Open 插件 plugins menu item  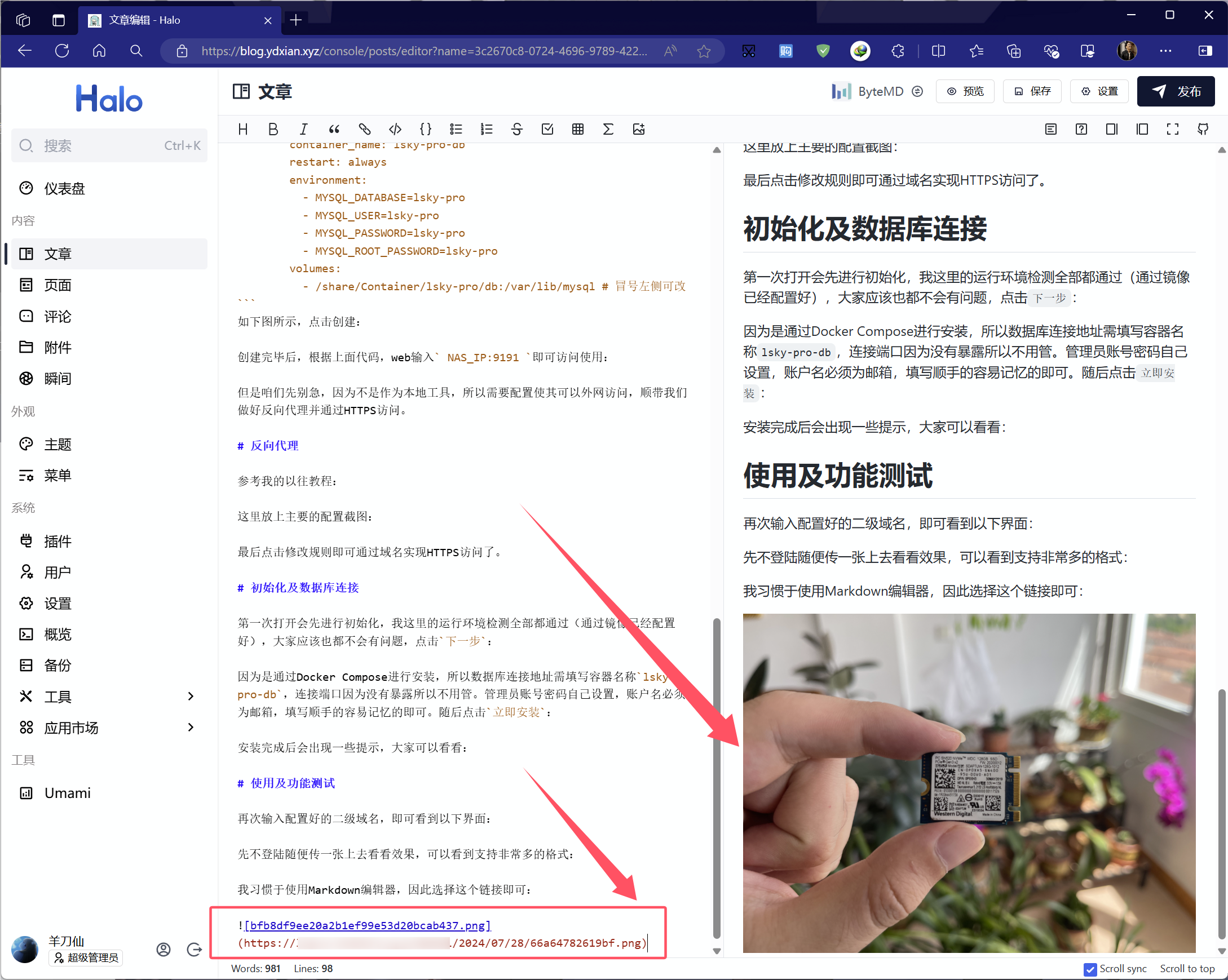(x=109, y=541)
